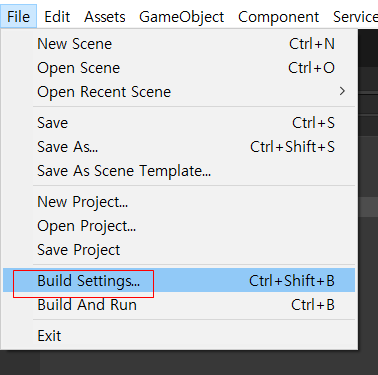Viewport: 378px width, 375px height.
Task: Open the Services menu
Action: click(x=355, y=17)
